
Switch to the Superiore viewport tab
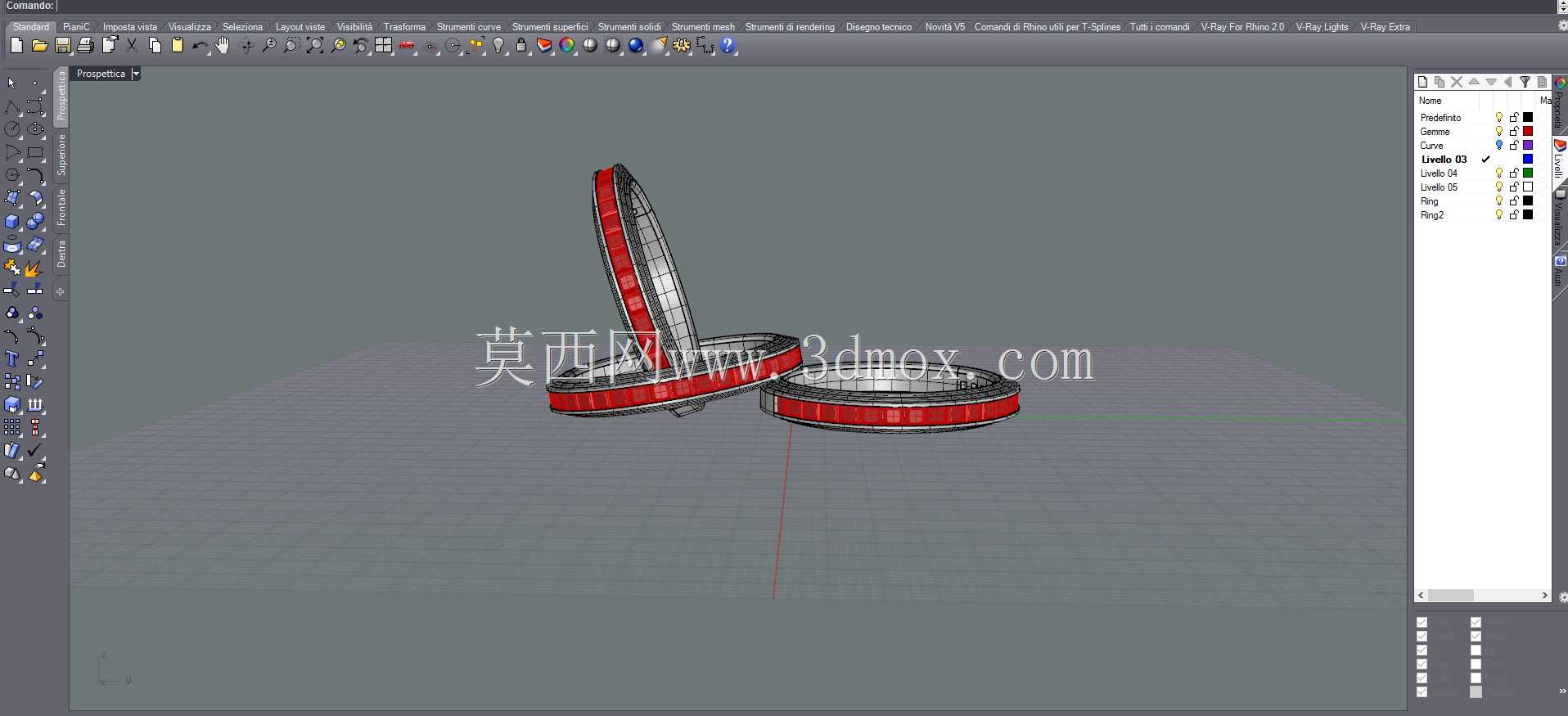coord(61,155)
